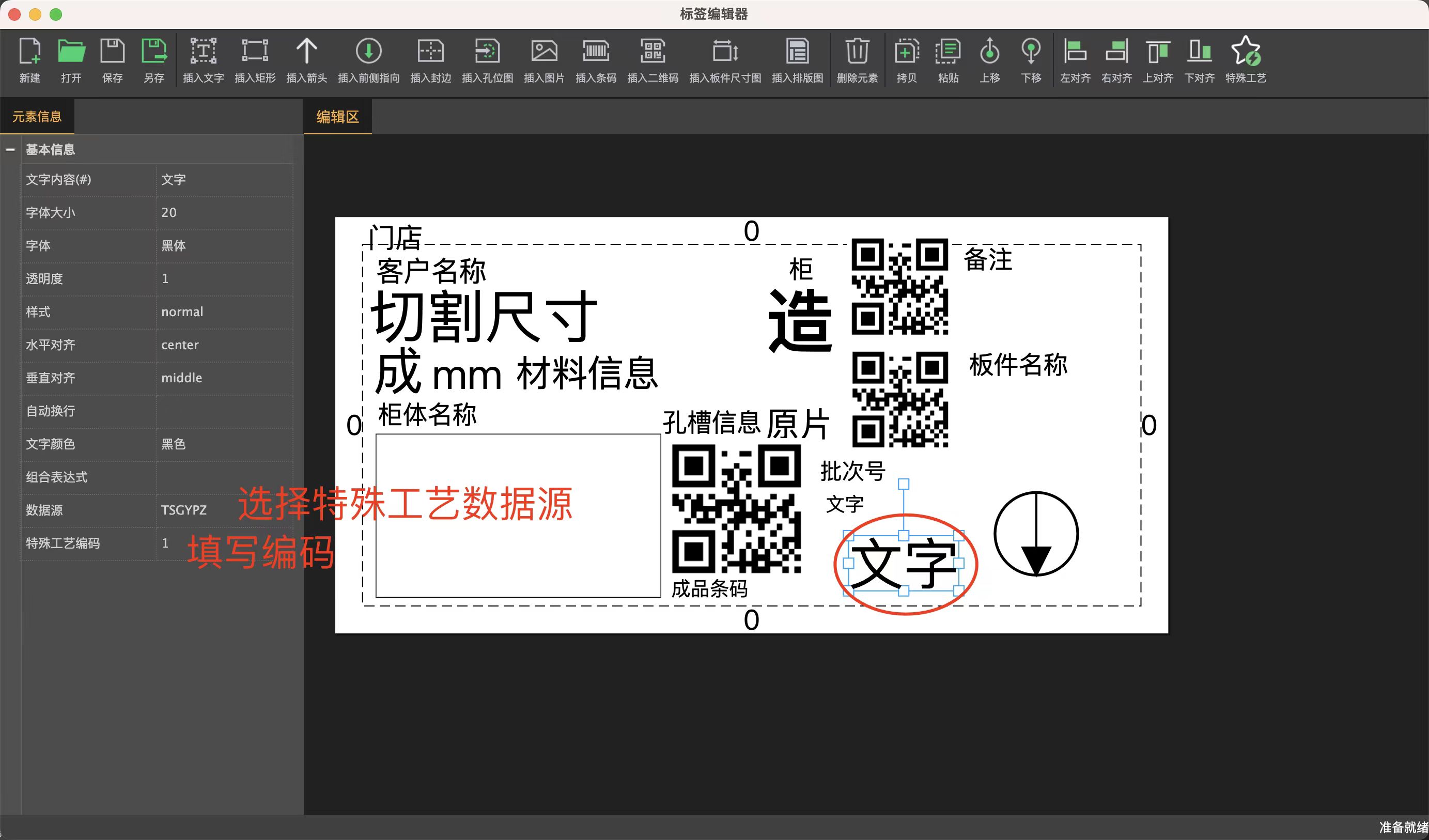
Task: Select the 孔槽信息 text element
Action: tap(712, 423)
